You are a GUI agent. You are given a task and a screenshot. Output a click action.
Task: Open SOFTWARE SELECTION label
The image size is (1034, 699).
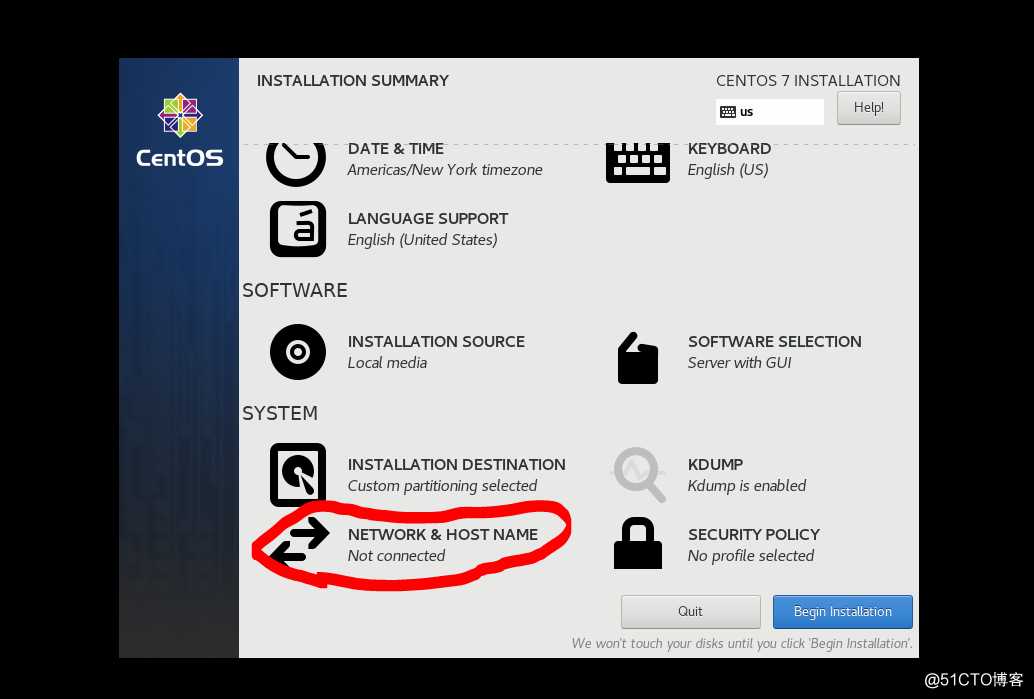775,342
